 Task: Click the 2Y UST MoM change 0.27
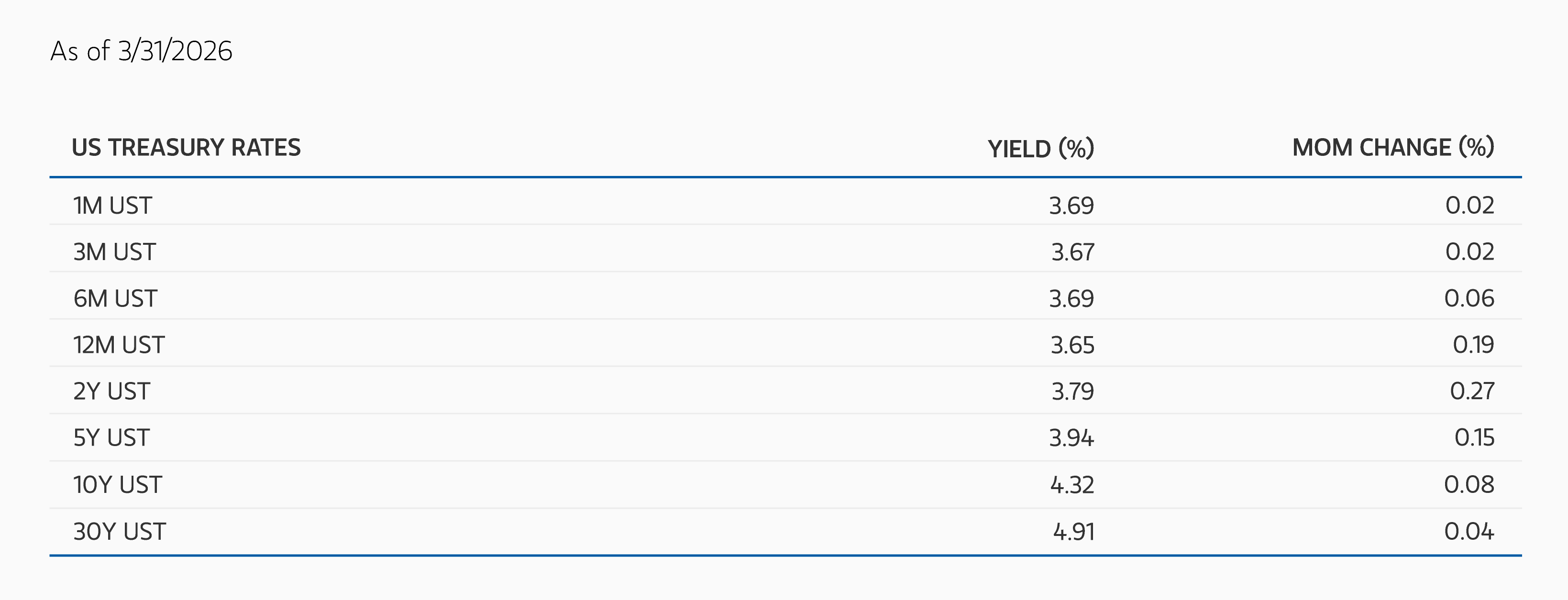[x=1472, y=391]
